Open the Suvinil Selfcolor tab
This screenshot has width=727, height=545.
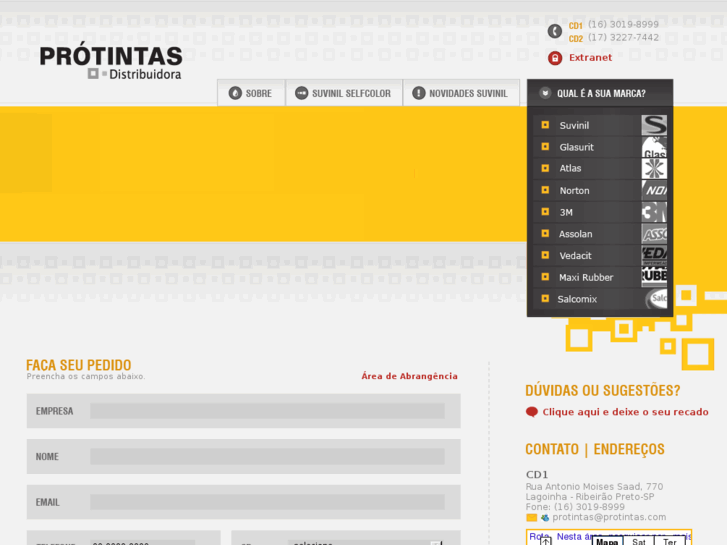point(344,93)
